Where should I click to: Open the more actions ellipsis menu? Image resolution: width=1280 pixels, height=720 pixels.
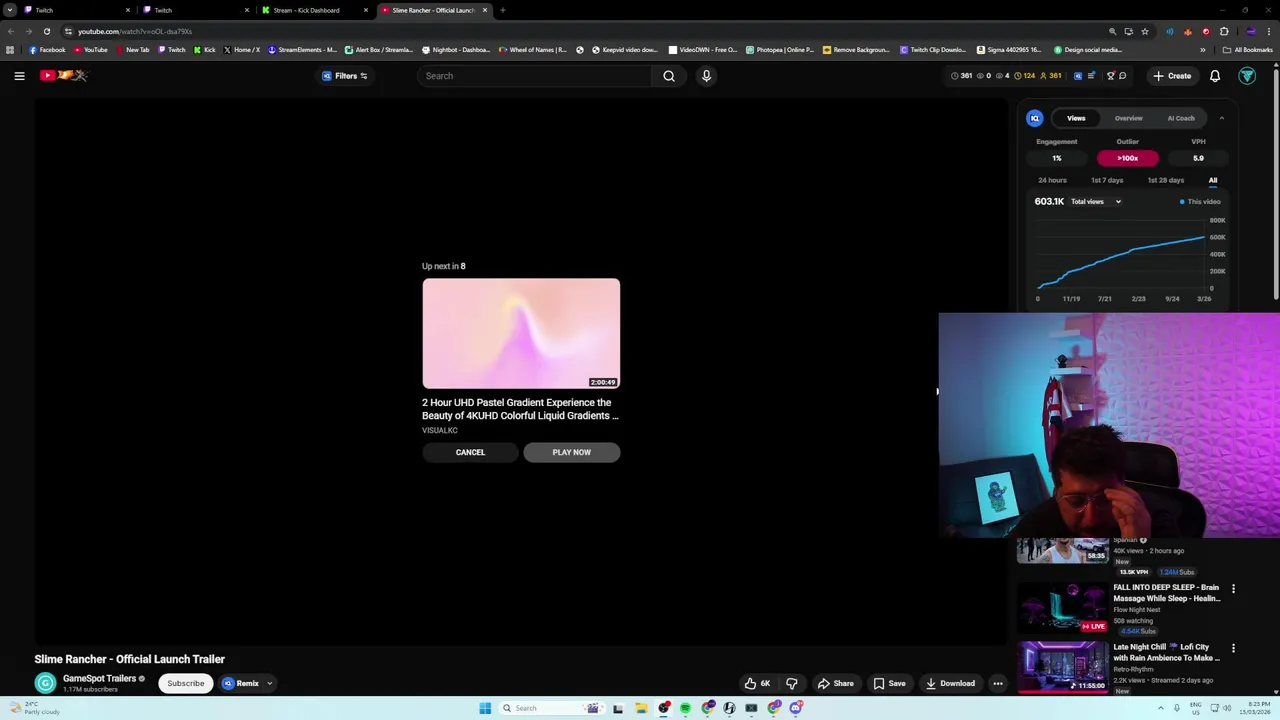[x=997, y=683]
